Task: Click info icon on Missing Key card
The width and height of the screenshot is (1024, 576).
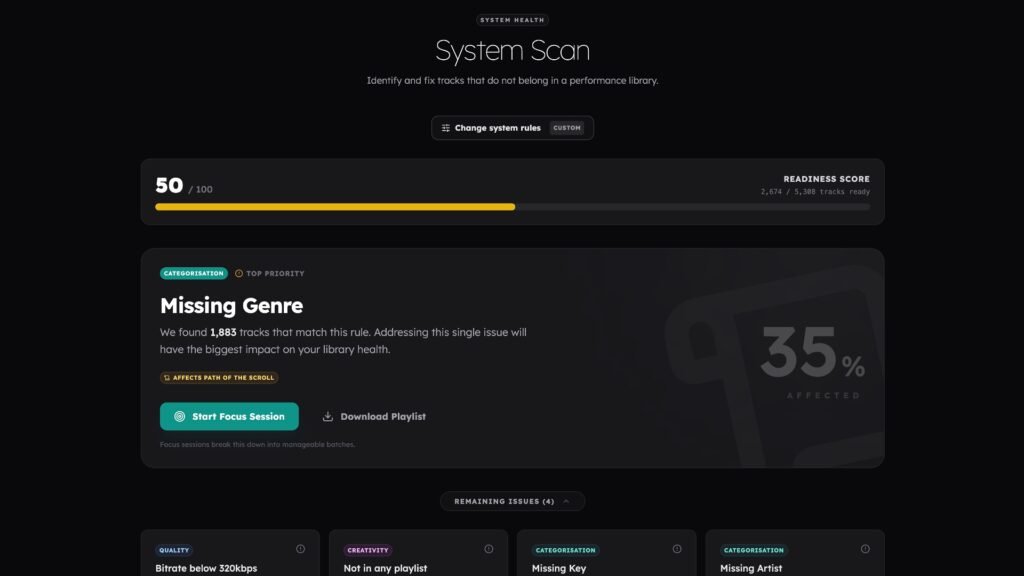Action: tap(677, 549)
